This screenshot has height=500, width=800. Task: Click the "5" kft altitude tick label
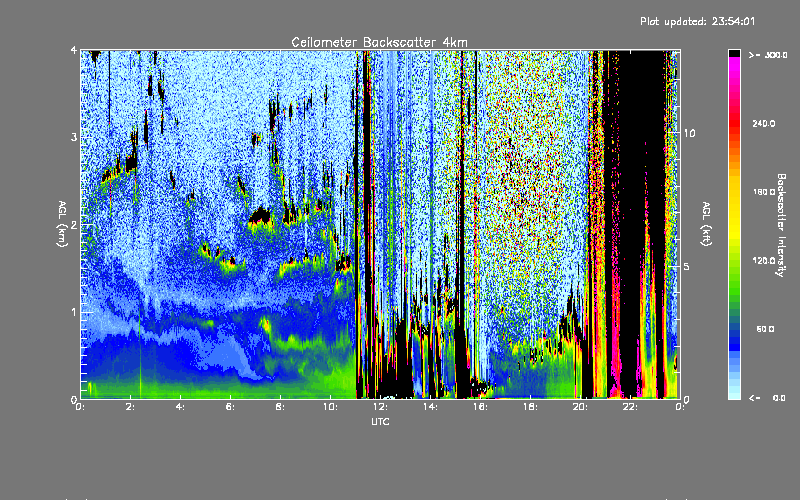point(687,267)
